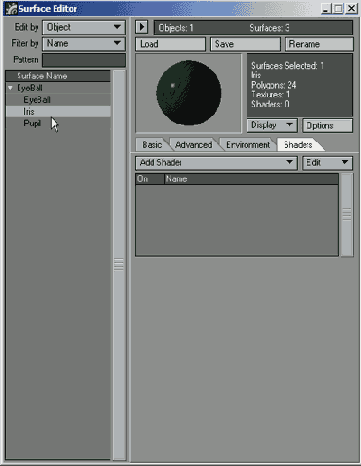Collapse the EyeBall object tree

point(10,88)
